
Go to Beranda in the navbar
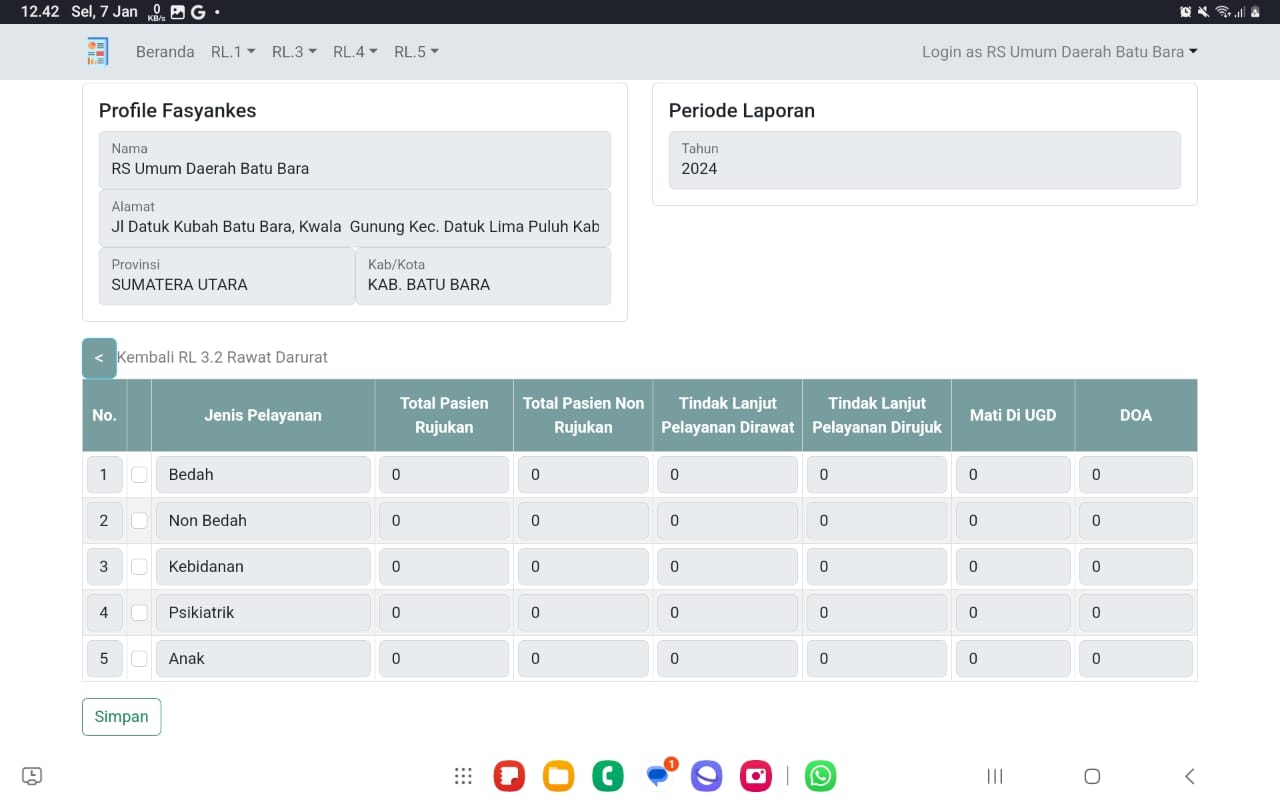coord(165,52)
